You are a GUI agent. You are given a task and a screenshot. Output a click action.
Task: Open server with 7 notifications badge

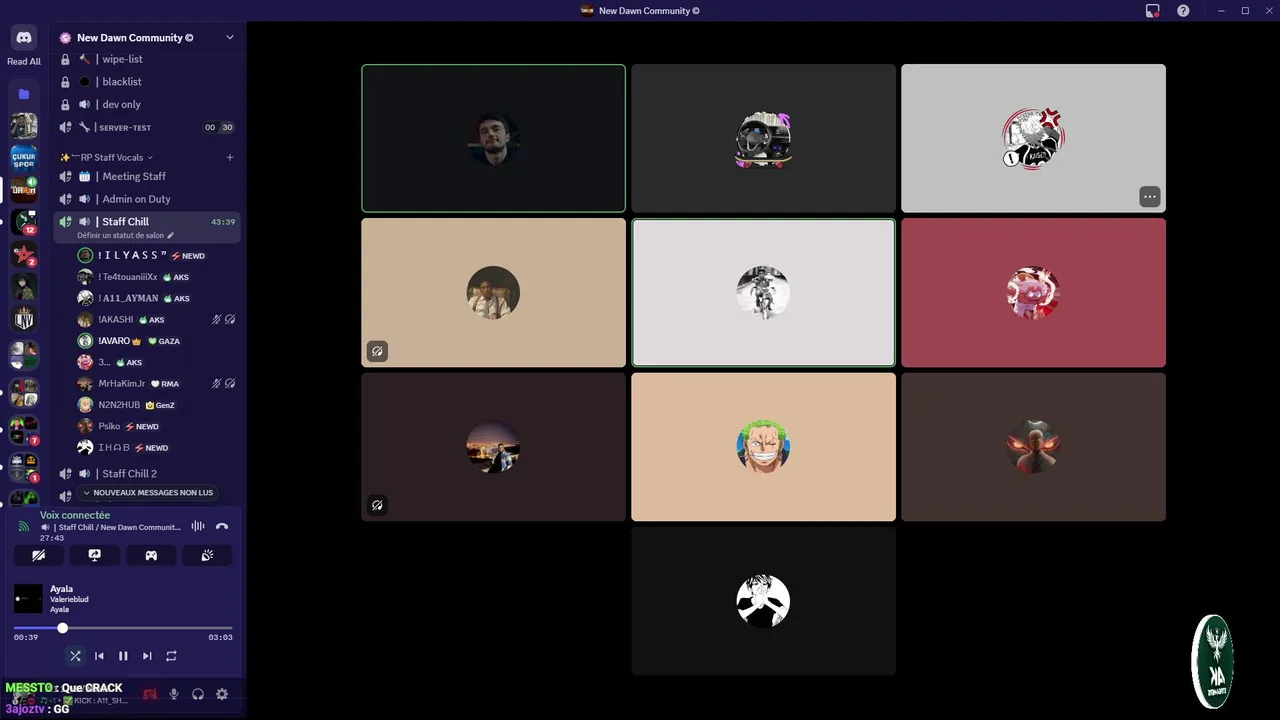click(x=24, y=430)
